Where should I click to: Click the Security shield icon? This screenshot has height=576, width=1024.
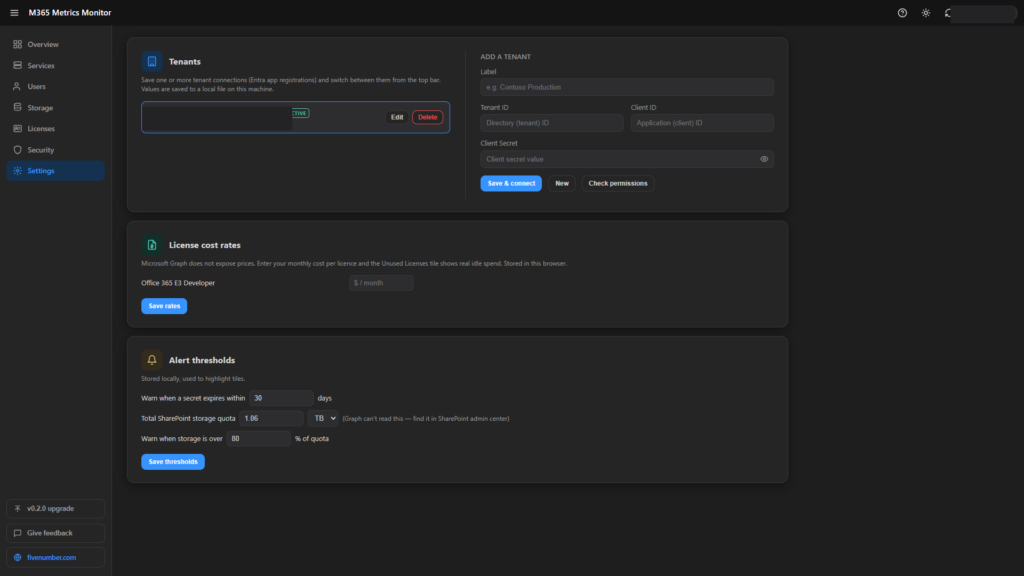point(18,150)
